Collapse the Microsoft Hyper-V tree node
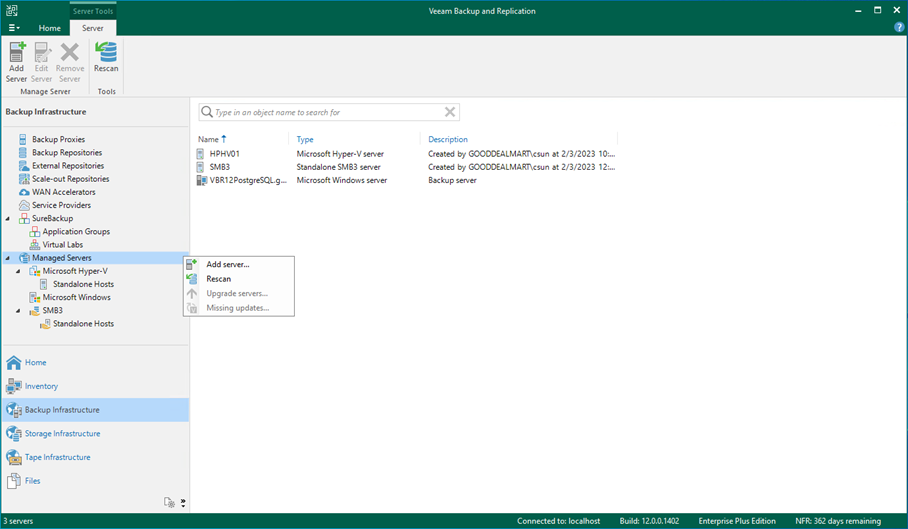The height and width of the screenshot is (529, 908). tap(18, 271)
